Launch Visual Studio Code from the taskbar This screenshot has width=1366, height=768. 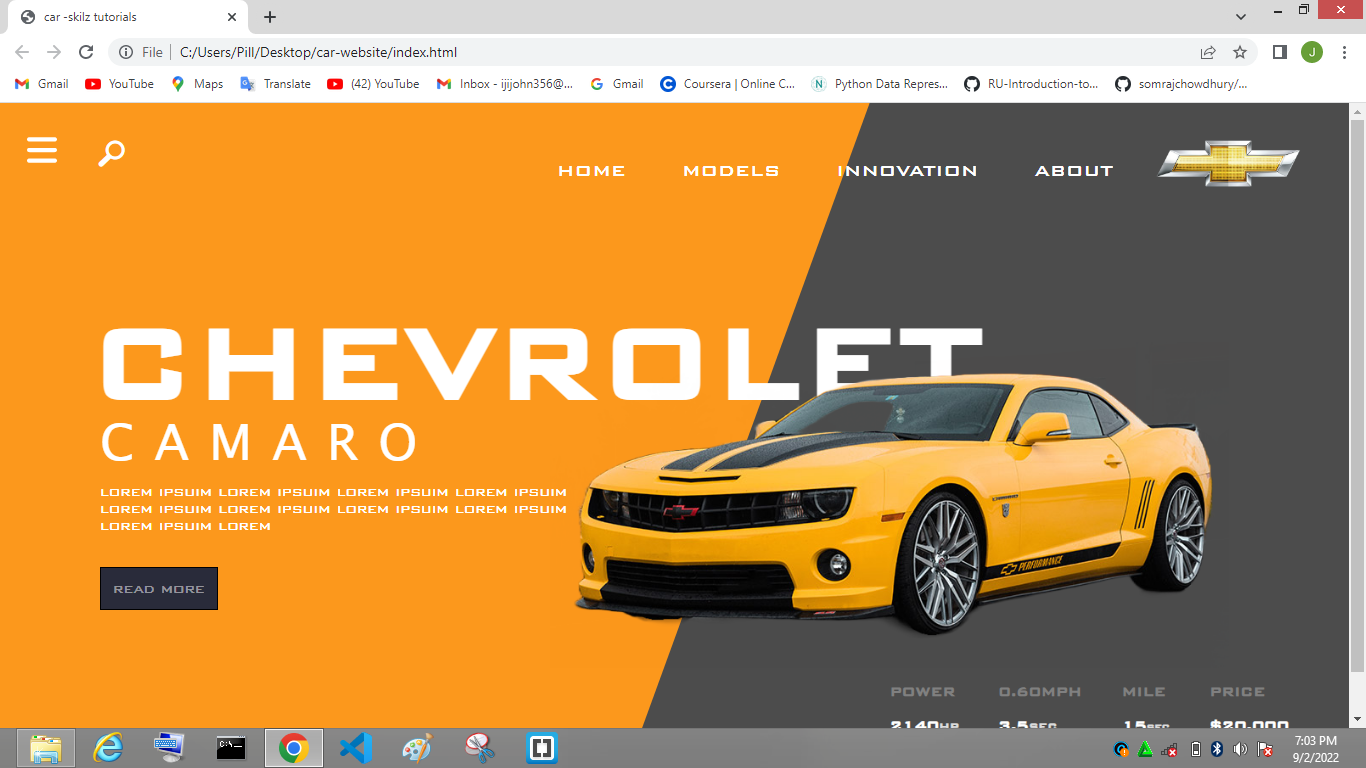[x=355, y=747]
